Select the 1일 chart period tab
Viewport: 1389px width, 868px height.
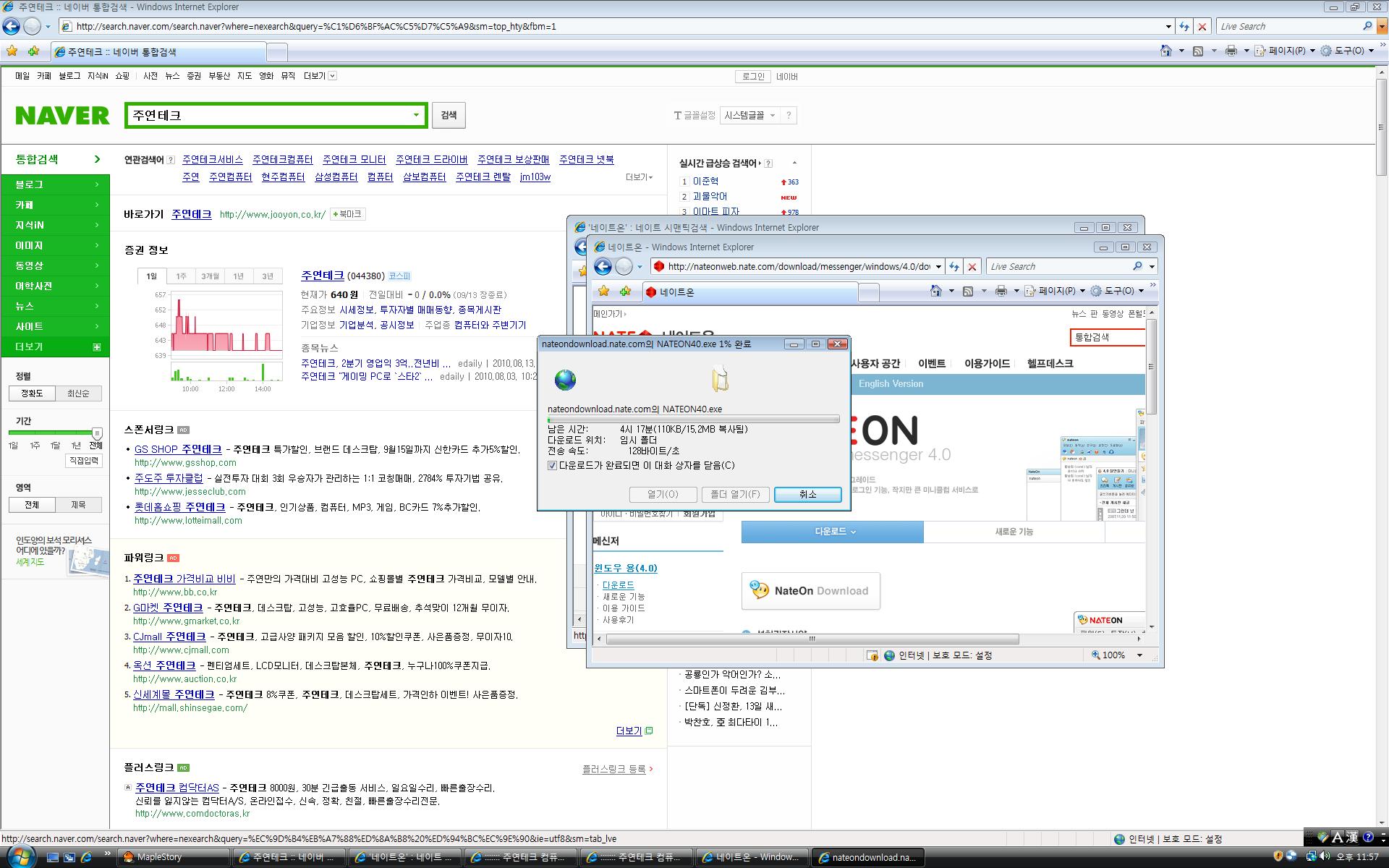coord(151,276)
